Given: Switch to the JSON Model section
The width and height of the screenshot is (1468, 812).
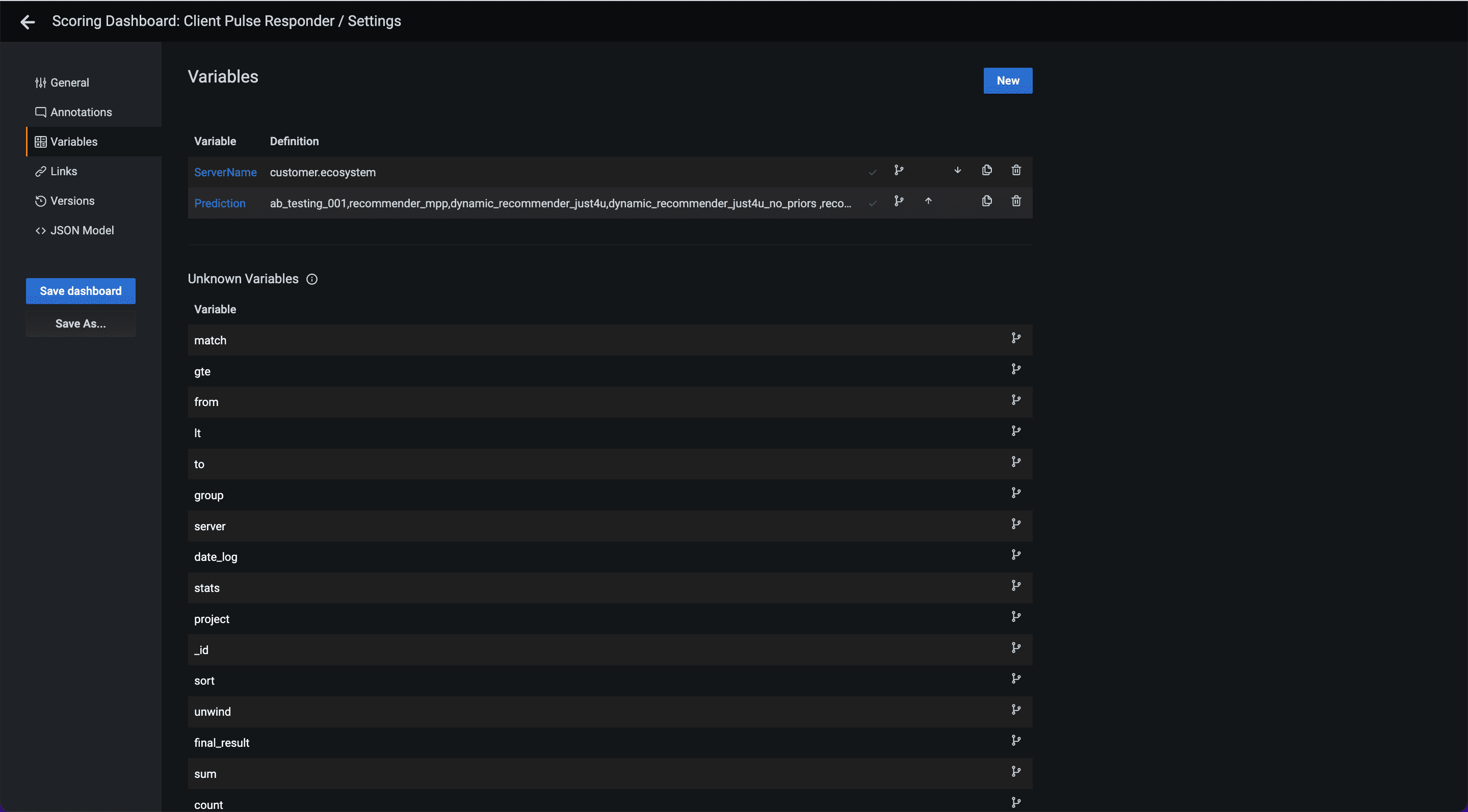Looking at the screenshot, I should coord(82,230).
